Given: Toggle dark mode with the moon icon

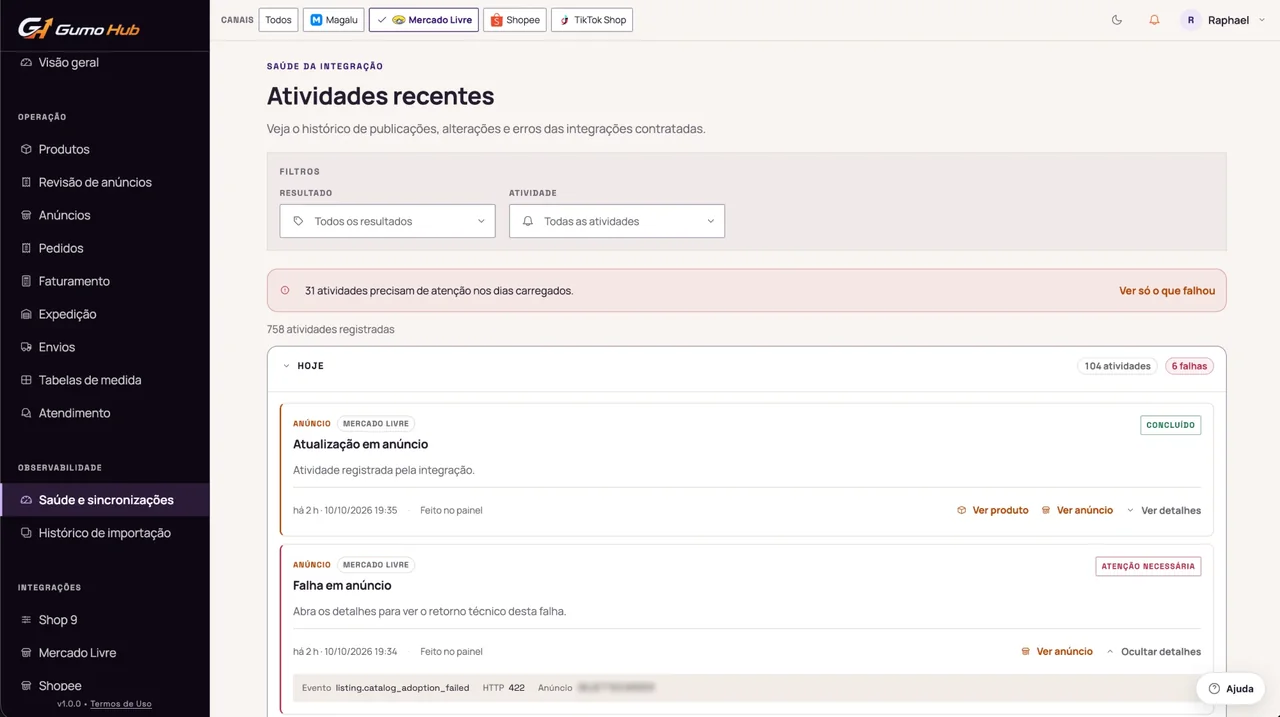Looking at the screenshot, I should [x=1117, y=20].
